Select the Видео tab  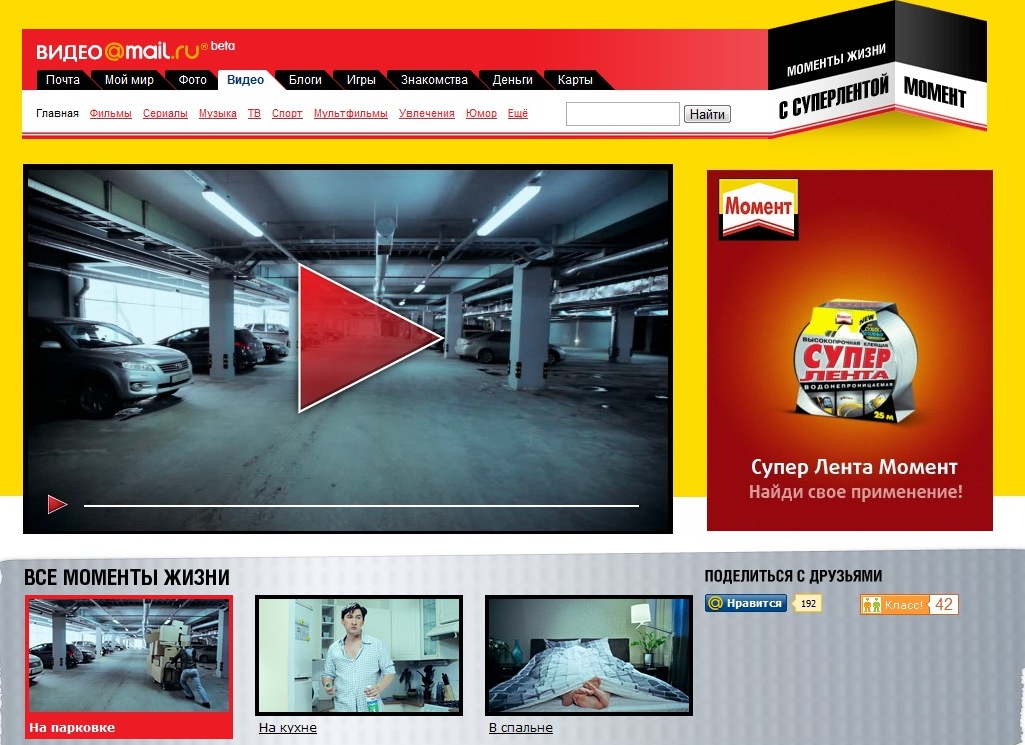[245, 80]
